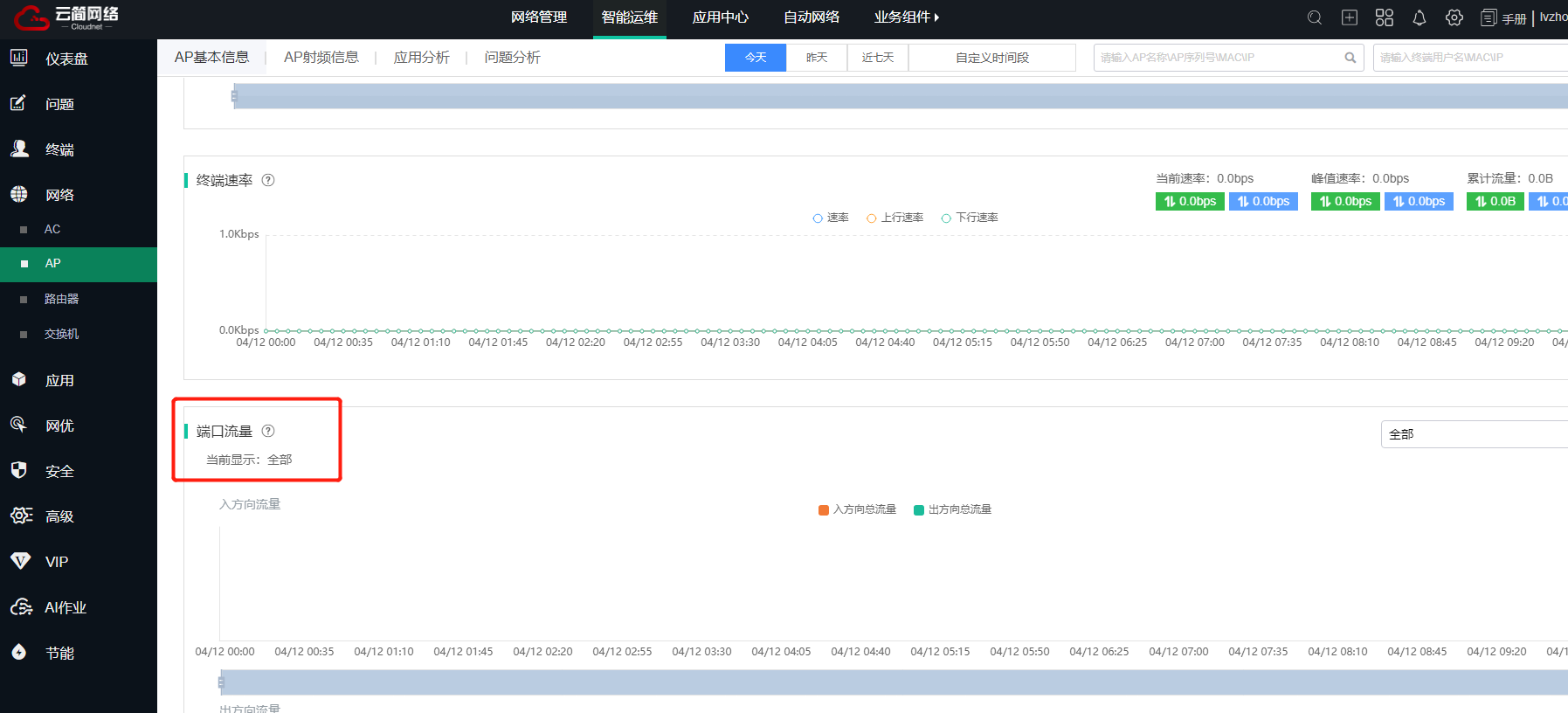Collapse the 网络 sidebar section
Image resolution: width=1568 pixels, height=713 pixels.
(59, 195)
